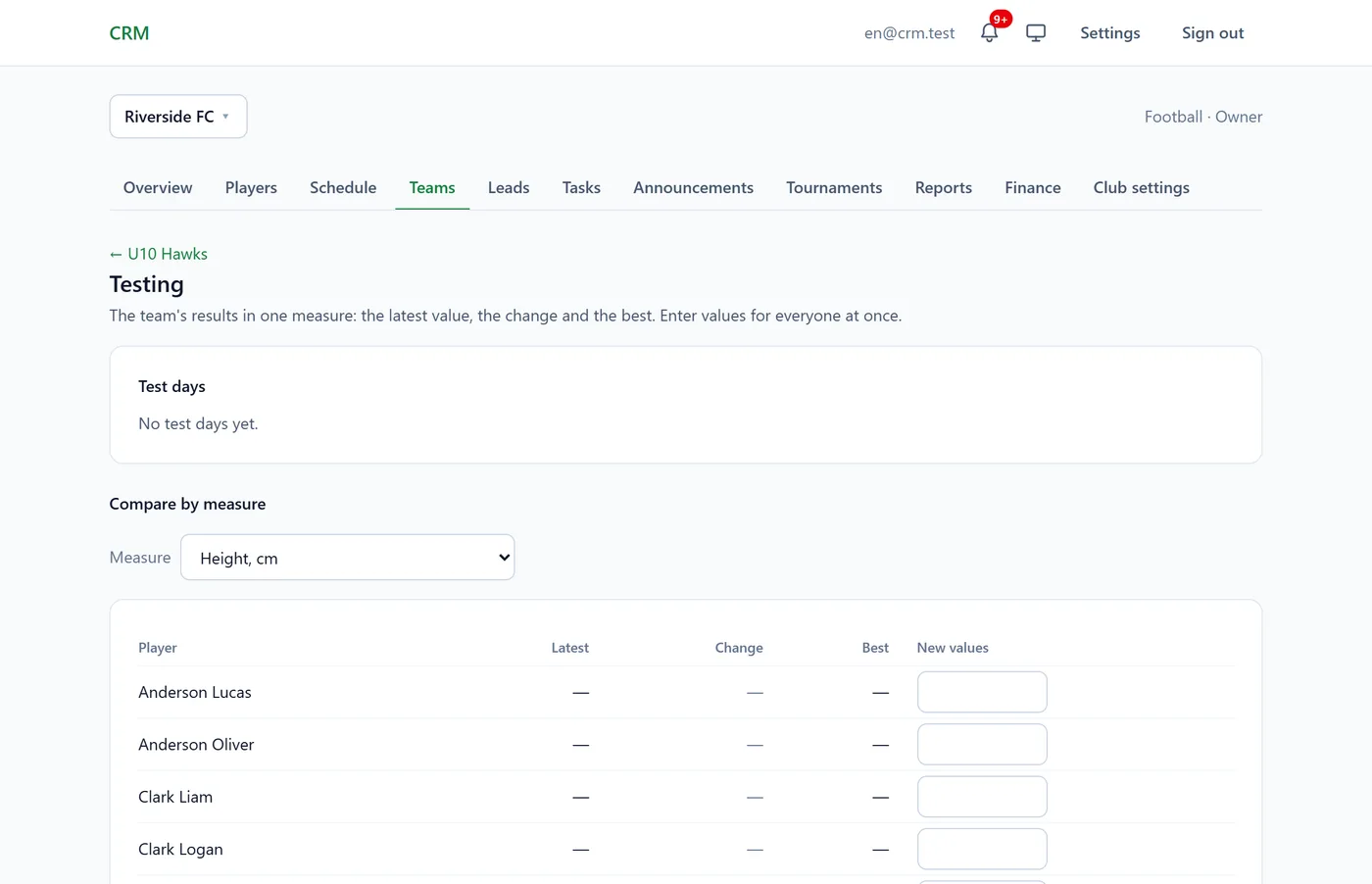Image resolution: width=1372 pixels, height=884 pixels.
Task: Open Settings in the top bar
Action: click(x=1110, y=32)
